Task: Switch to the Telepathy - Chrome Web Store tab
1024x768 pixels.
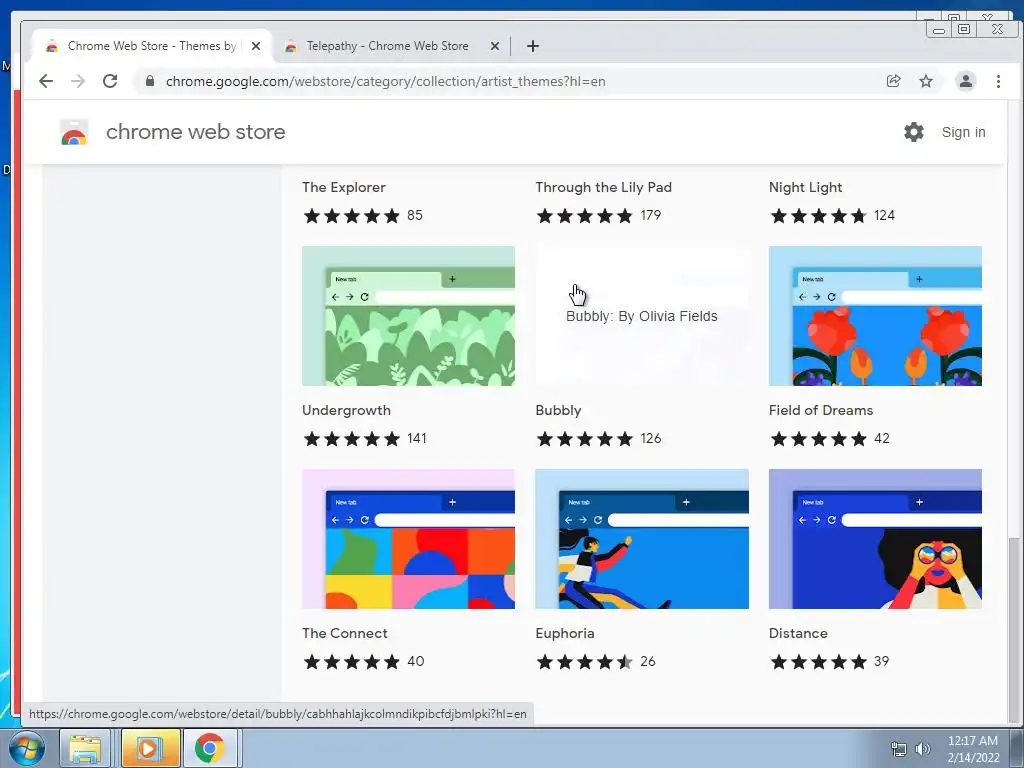Action: [x=387, y=46]
